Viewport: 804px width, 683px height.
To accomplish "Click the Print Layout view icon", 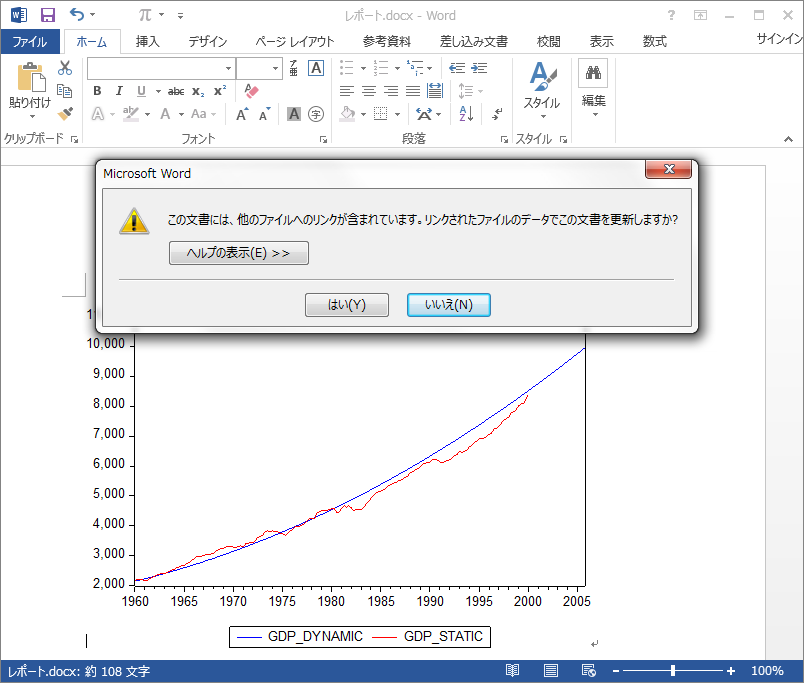I will pos(551,670).
